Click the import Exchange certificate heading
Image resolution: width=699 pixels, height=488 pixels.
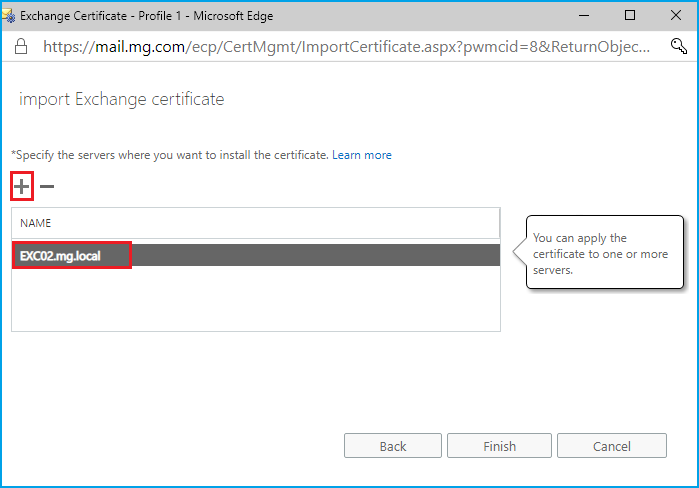121,99
